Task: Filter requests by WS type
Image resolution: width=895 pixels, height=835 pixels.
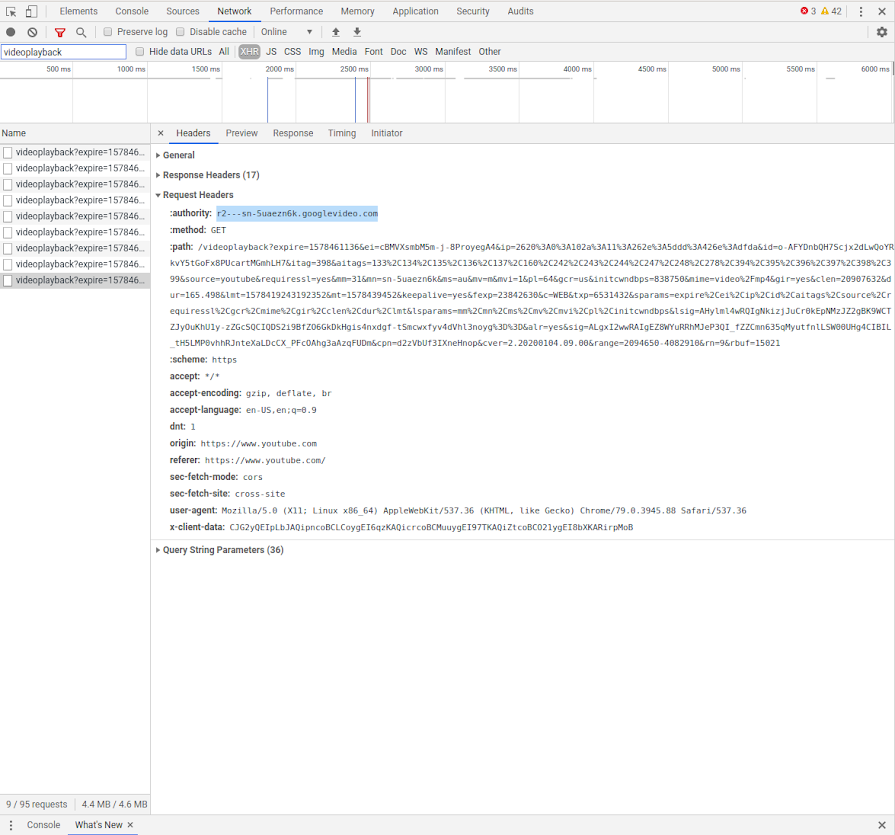Action: coord(421,51)
